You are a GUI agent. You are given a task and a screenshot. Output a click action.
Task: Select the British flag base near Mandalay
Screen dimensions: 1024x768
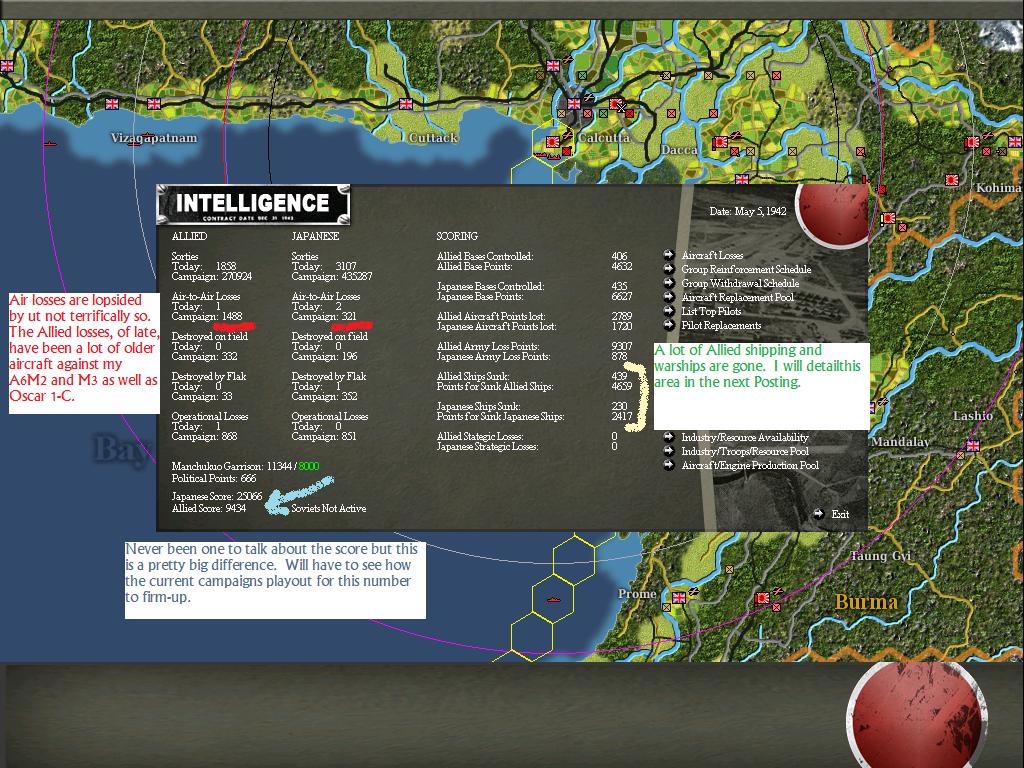(972, 445)
